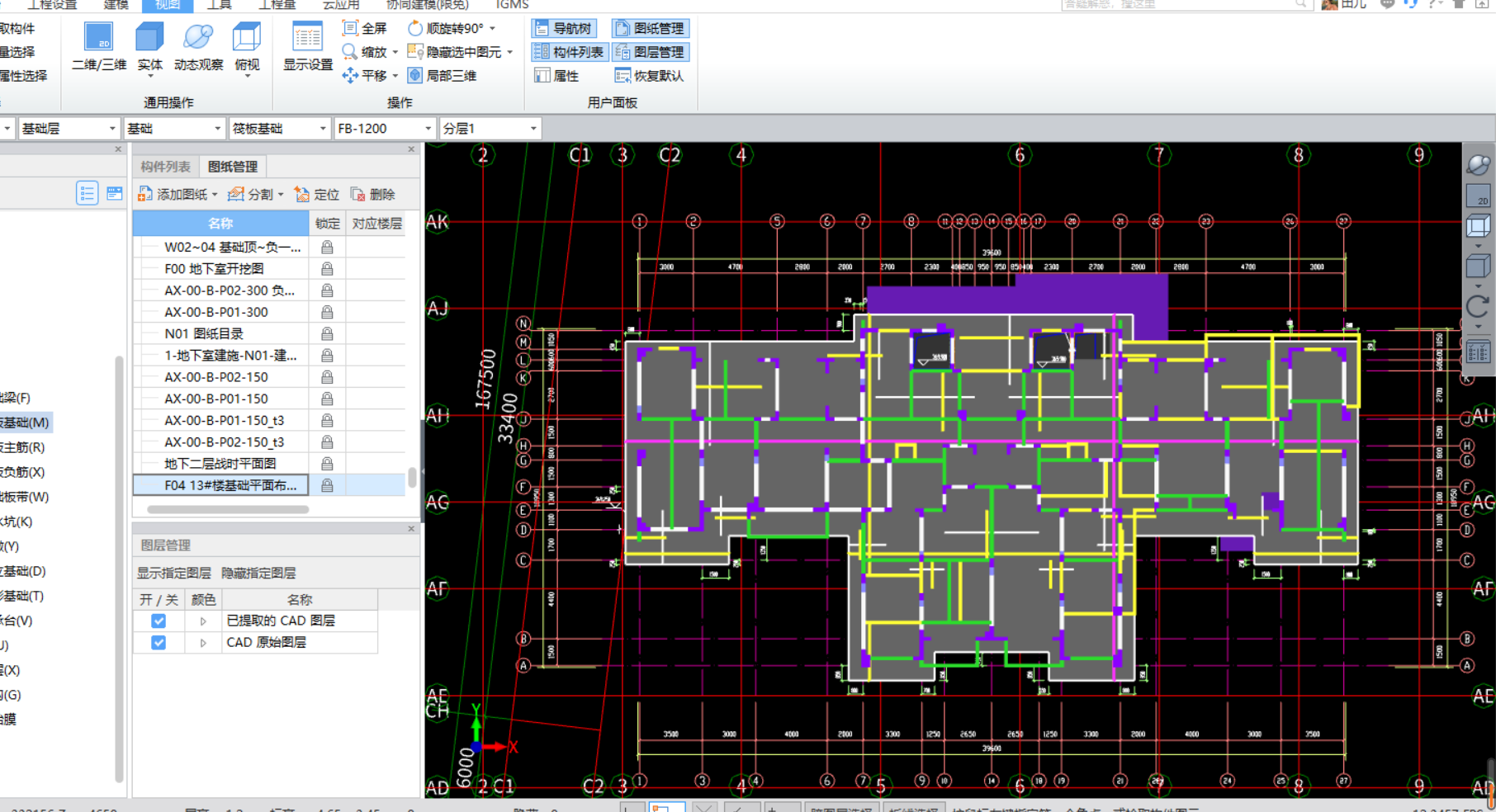Switch to the 构件列表 tab

click(165, 167)
